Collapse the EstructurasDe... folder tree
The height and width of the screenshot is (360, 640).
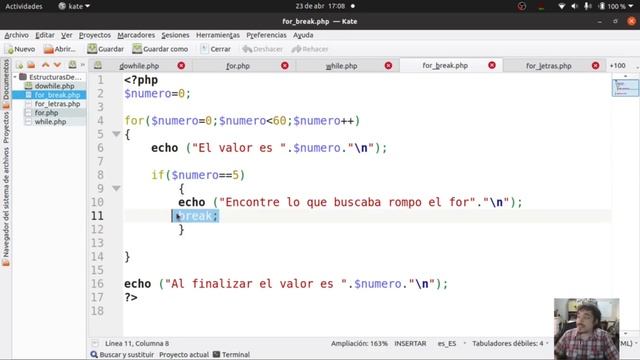[15, 77]
